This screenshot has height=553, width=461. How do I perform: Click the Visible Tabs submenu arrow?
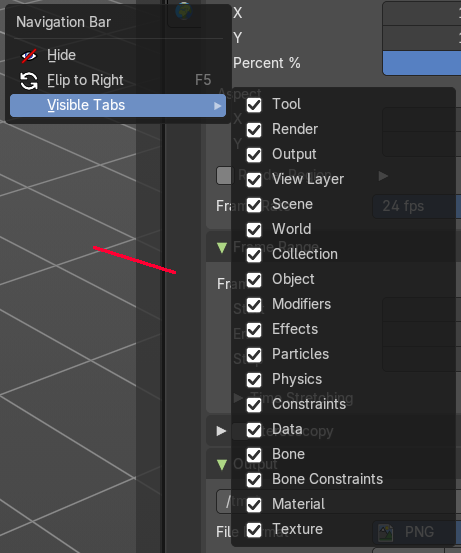coord(218,106)
